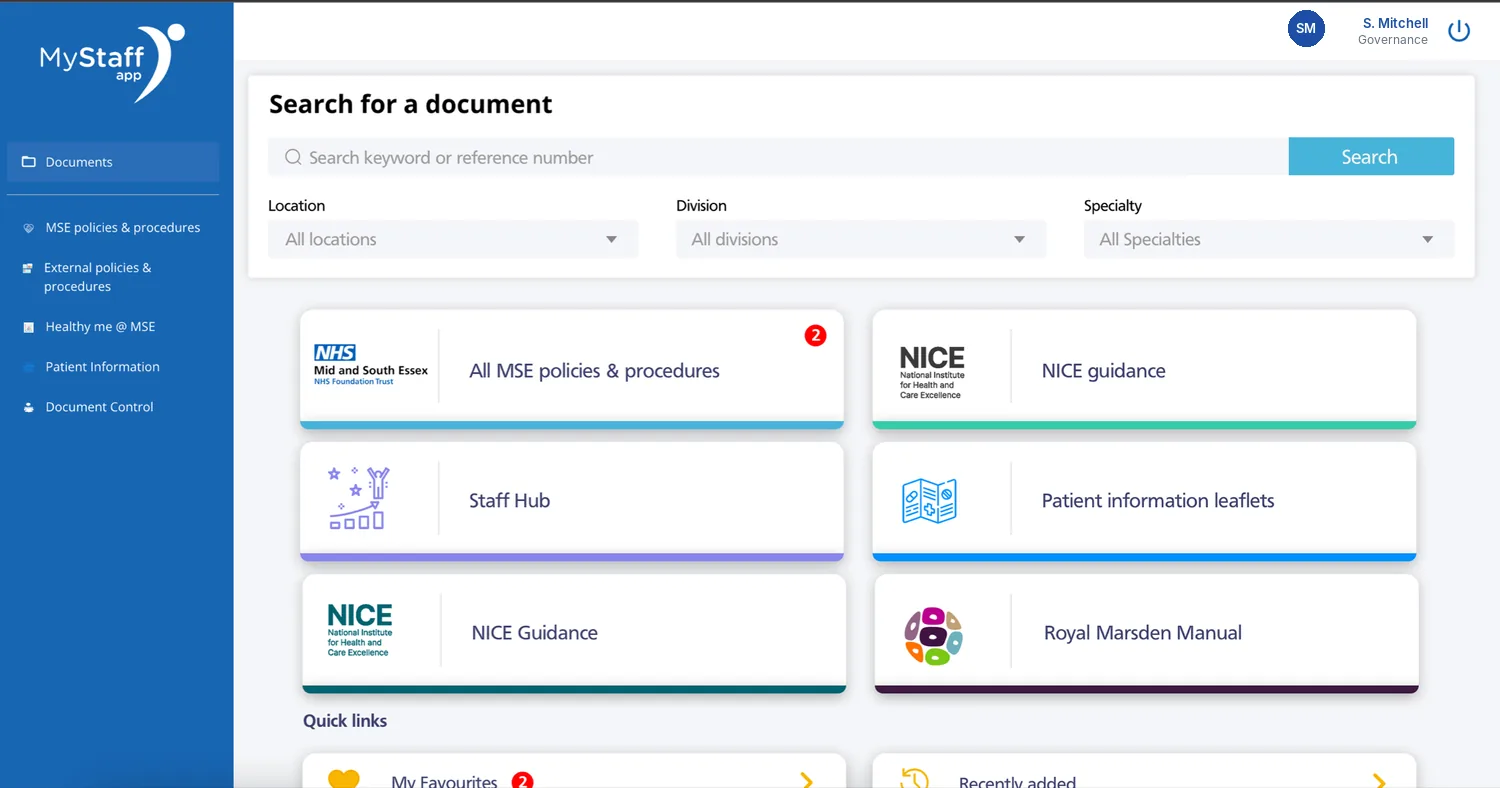
Task: Select Documents in the sidebar
Action: (113, 162)
